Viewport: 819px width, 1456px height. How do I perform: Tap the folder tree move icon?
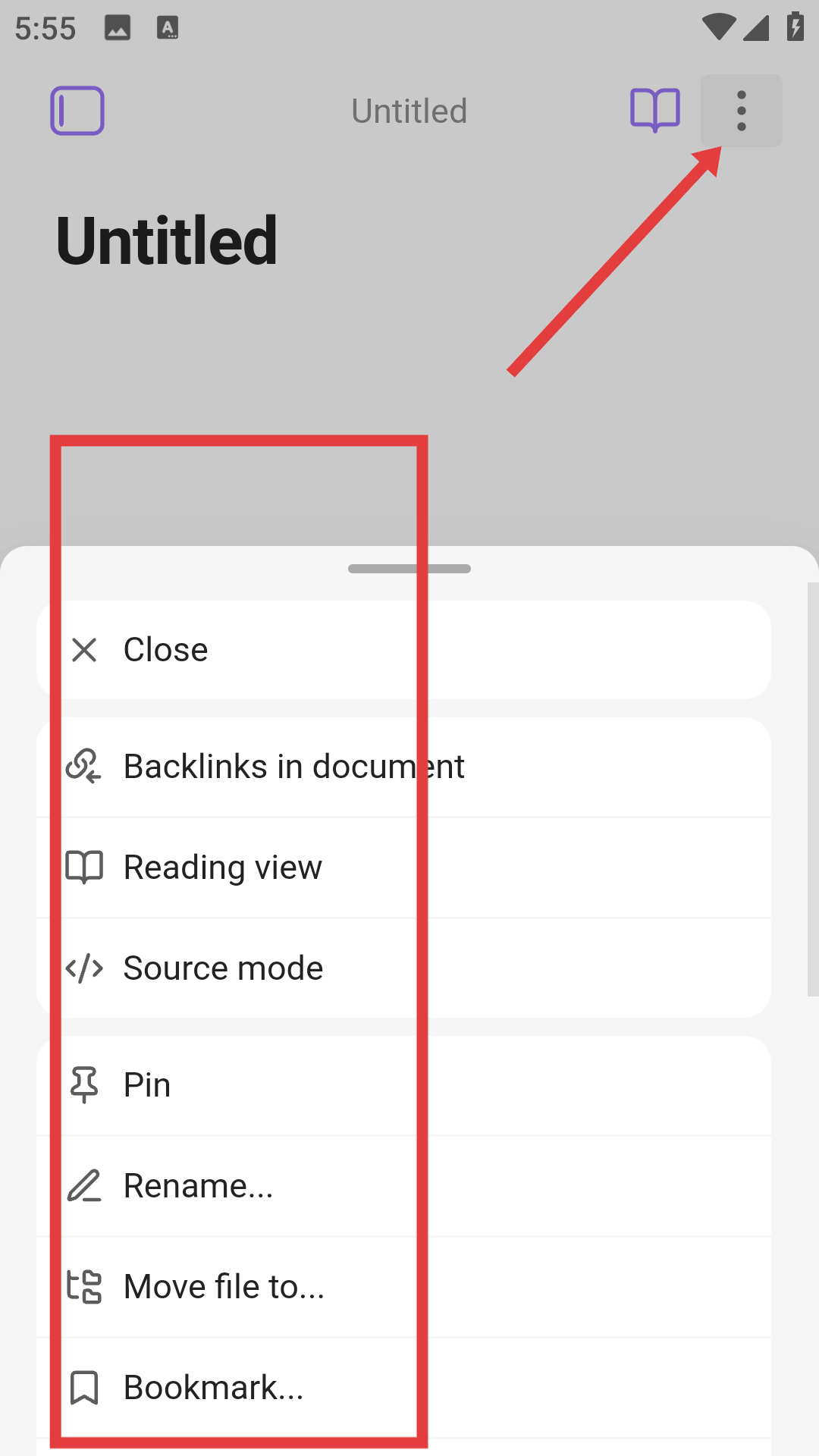(x=84, y=1286)
